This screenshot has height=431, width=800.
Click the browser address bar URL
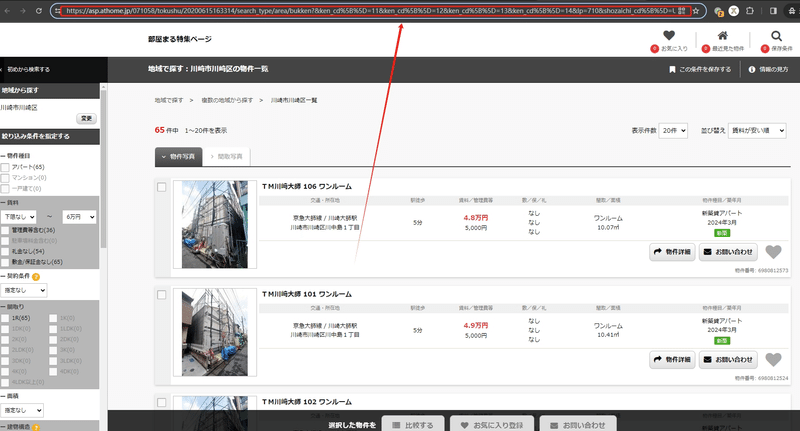click(x=370, y=11)
